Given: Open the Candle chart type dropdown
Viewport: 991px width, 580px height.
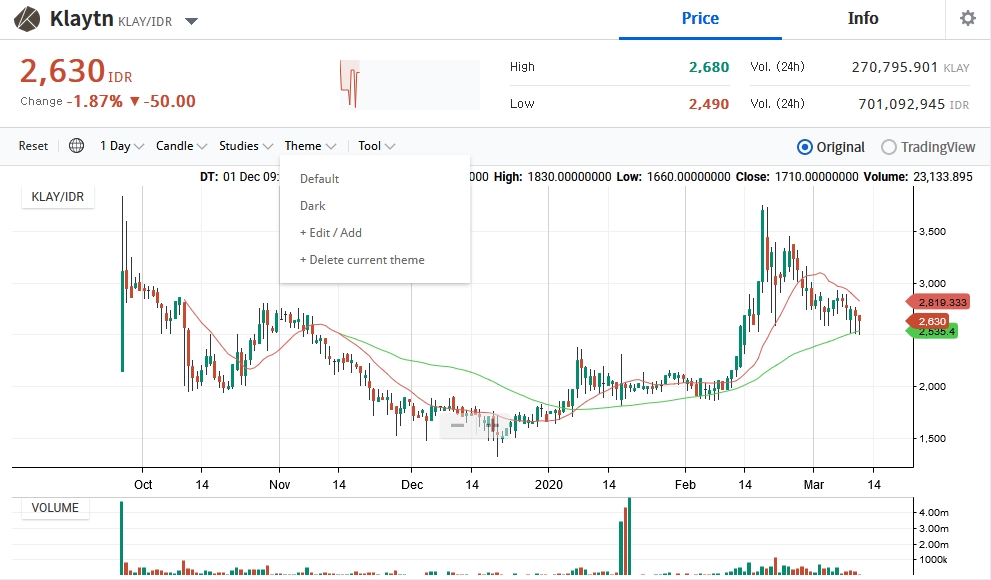Looking at the screenshot, I should pos(181,146).
